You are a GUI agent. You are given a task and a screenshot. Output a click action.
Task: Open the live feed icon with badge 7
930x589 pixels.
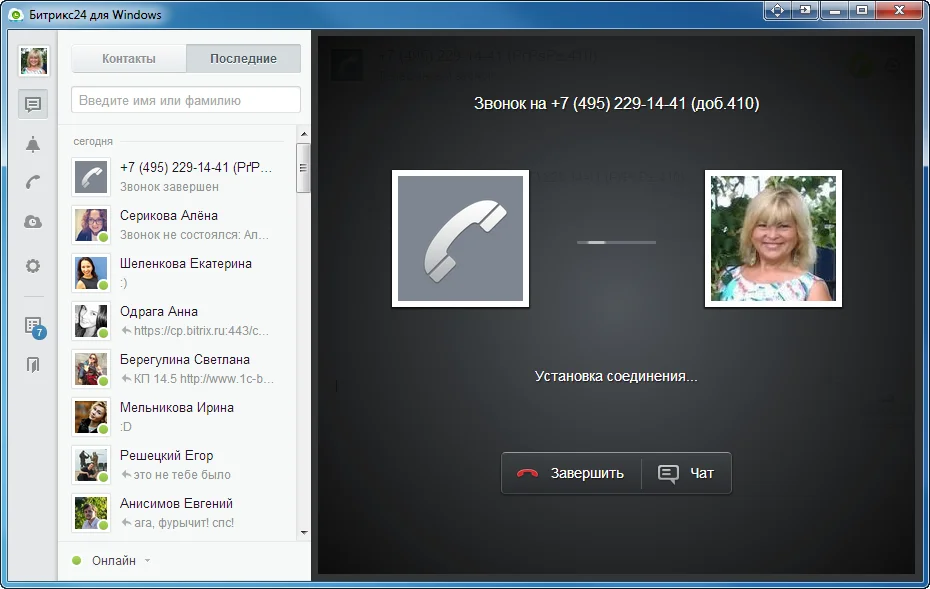(x=33, y=326)
